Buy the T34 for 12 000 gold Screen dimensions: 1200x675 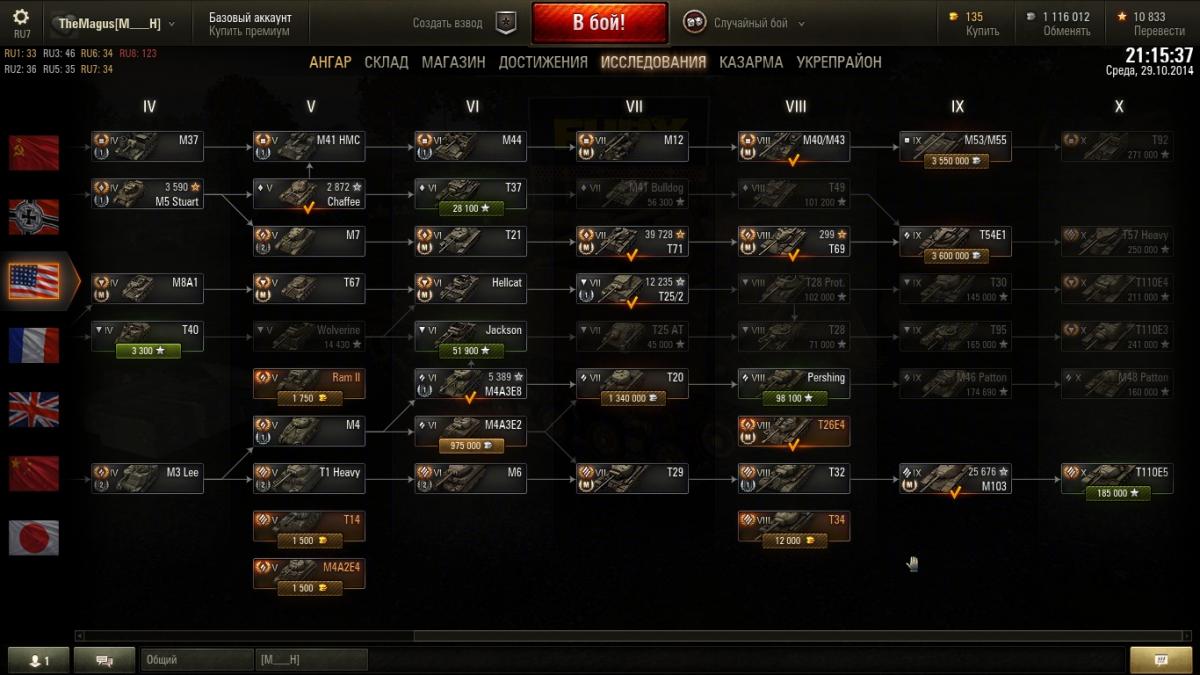[x=794, y=540]
